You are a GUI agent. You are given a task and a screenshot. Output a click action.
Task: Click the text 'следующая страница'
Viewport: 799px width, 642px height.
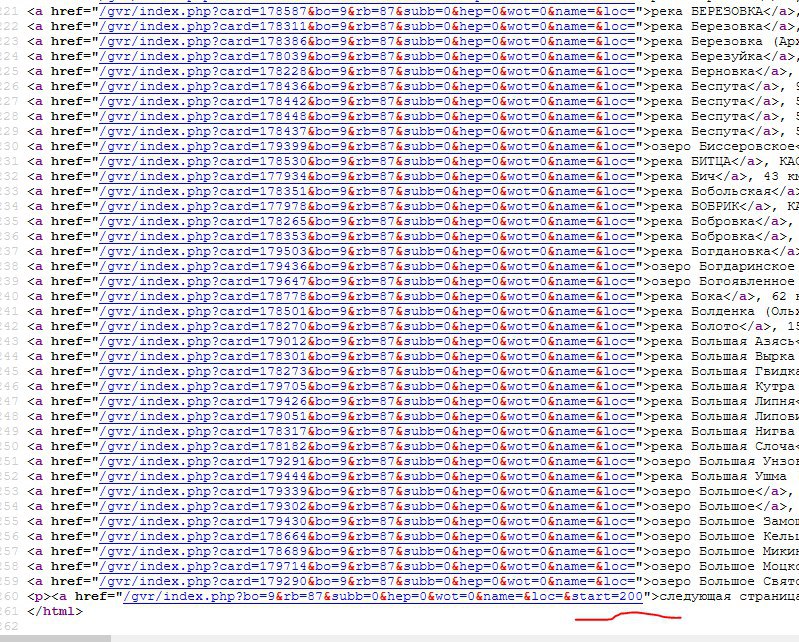click(x=729, y=597)
